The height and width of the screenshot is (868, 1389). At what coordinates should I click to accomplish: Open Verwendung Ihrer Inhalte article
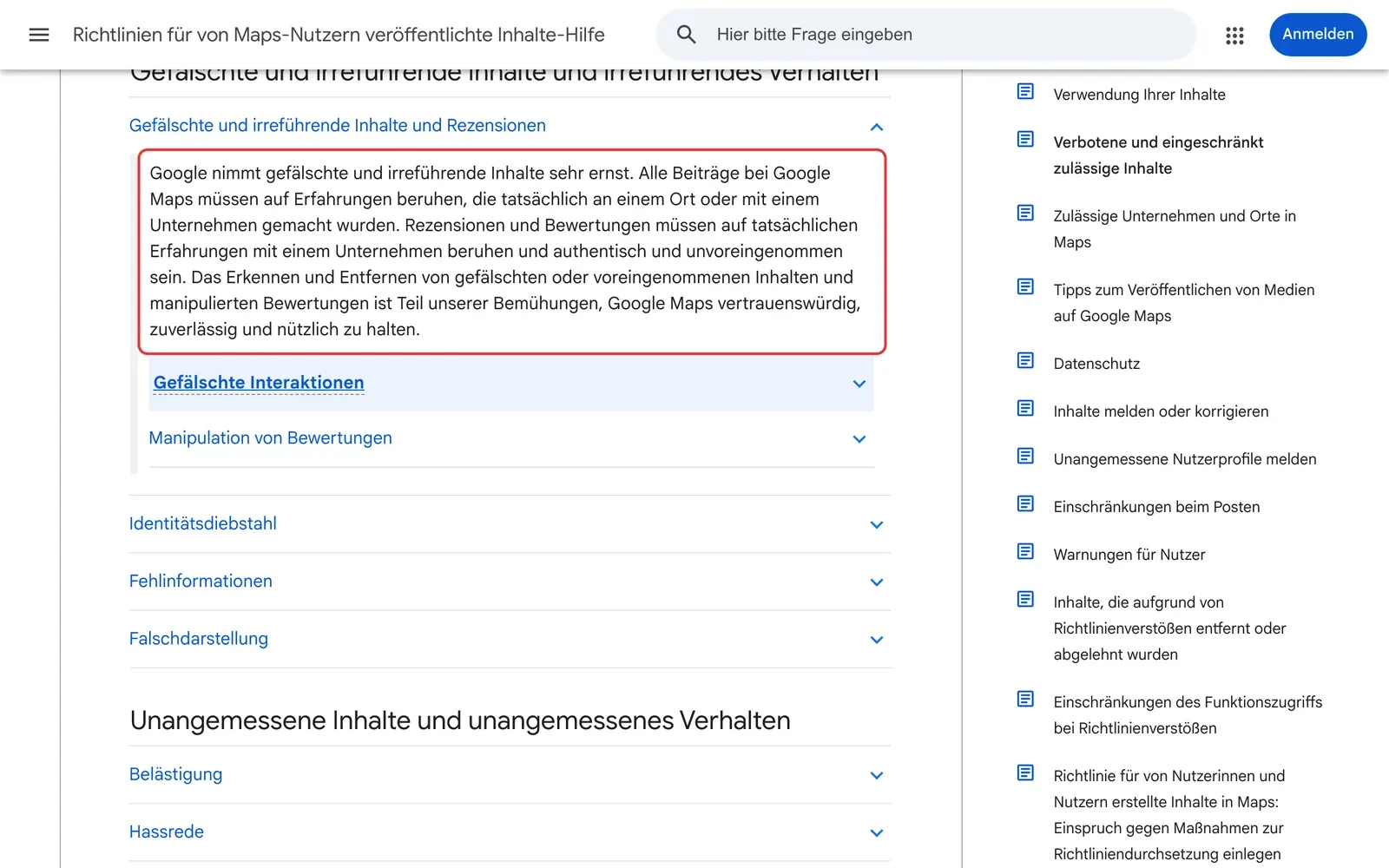click(1139, 95)
